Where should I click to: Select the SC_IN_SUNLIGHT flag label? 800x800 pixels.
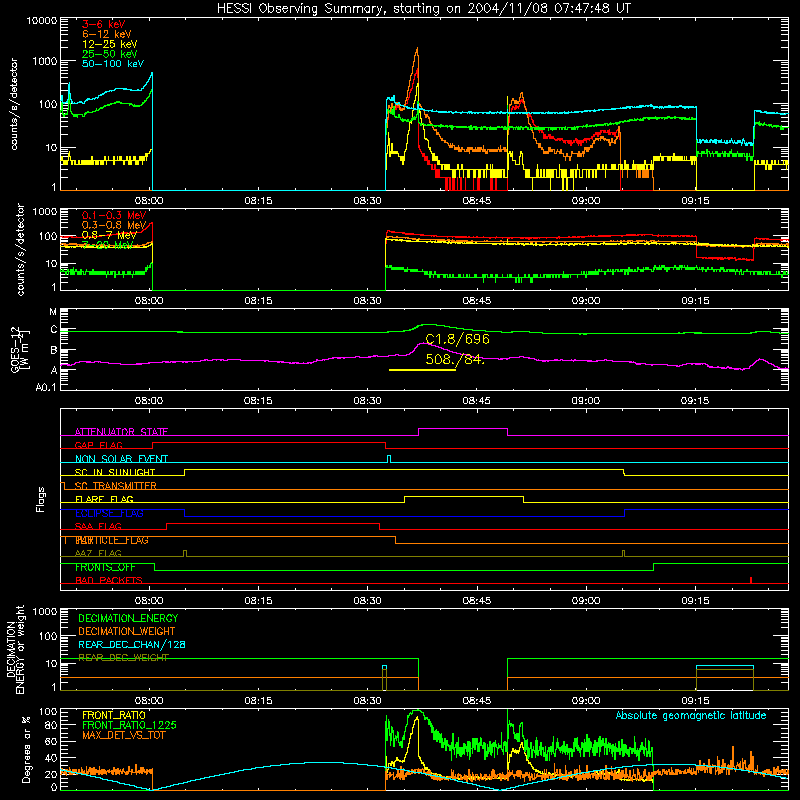(x=115, y=472)
